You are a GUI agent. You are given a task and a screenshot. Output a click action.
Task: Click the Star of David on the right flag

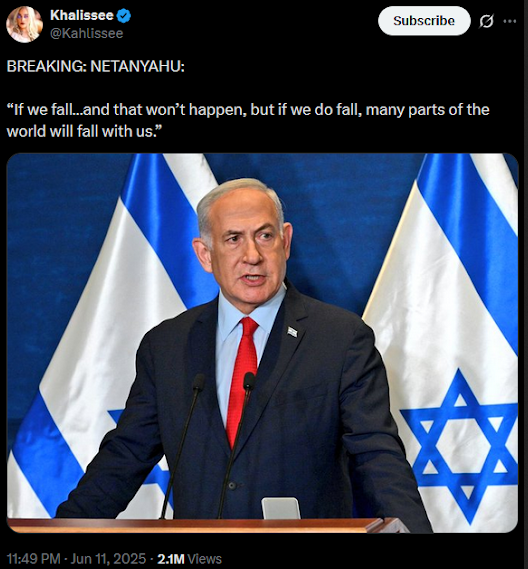[459, 446]
